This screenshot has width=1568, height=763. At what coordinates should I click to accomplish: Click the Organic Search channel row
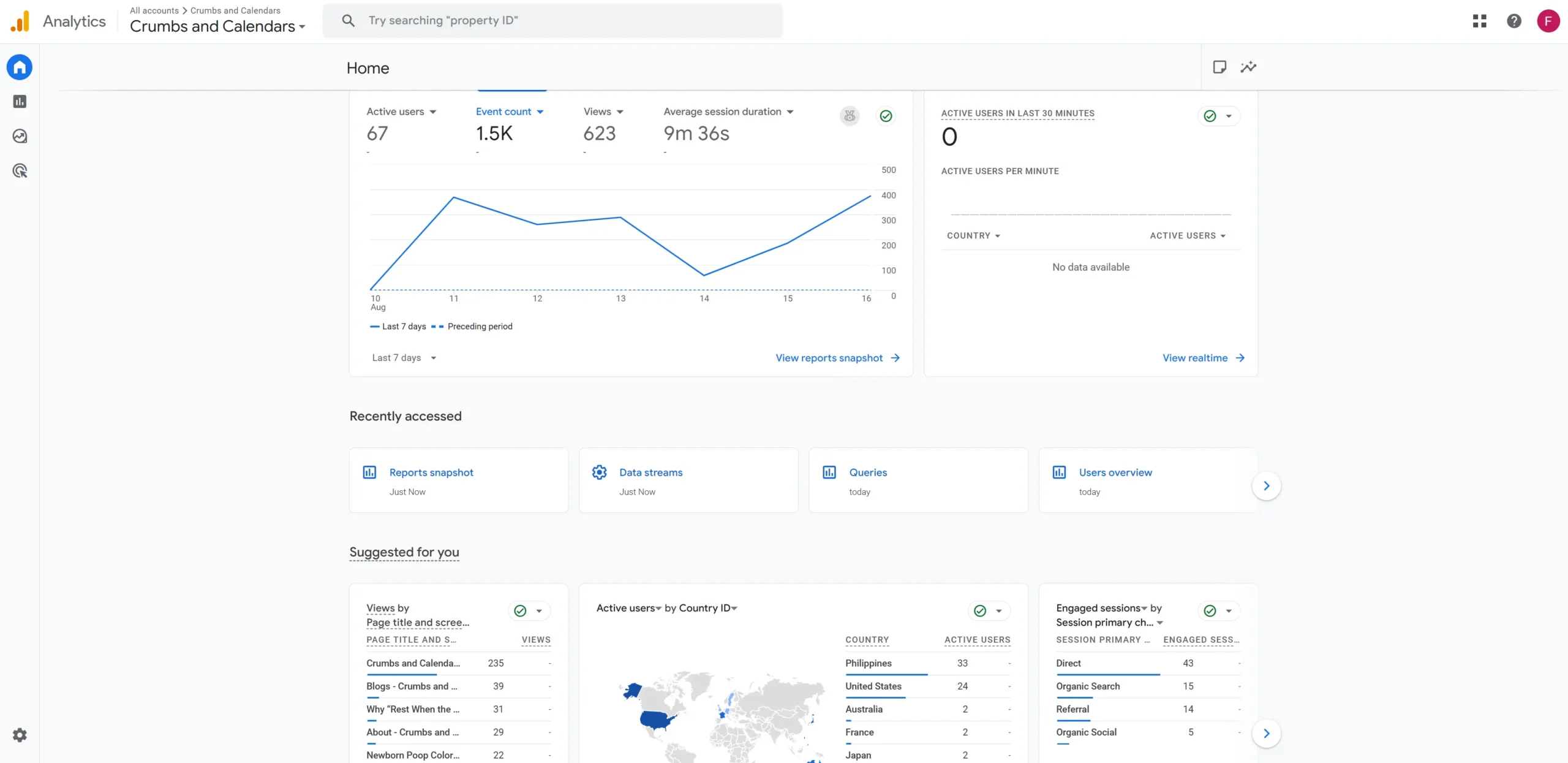coord(1148,686)
